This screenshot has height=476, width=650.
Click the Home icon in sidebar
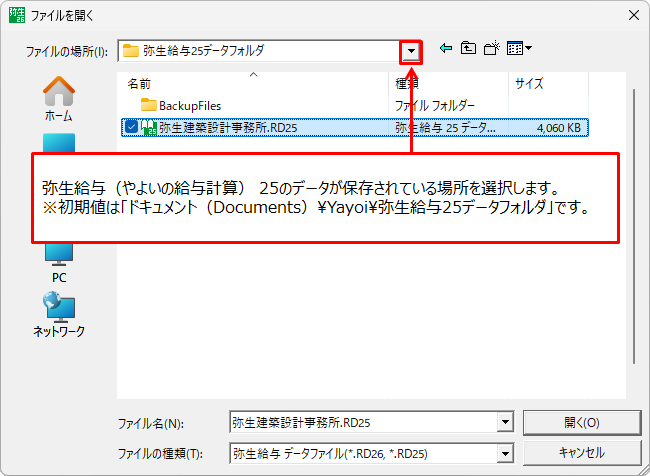59,98
